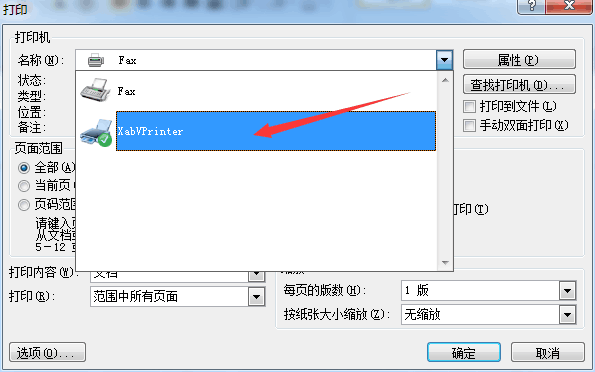Click the help question mark button
The height and width of the screenshot is (372, 595).
pyautogui.click(x=531, y=6)
